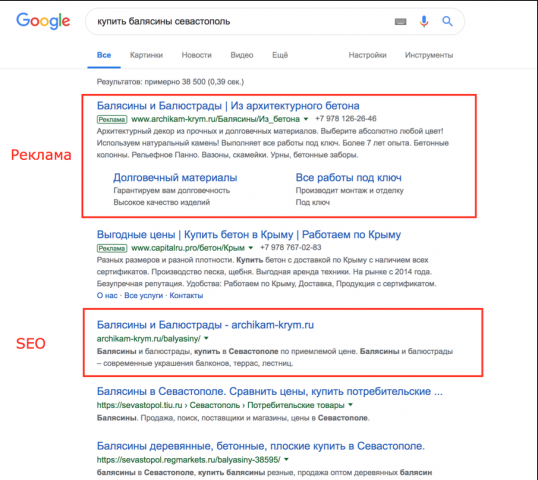Click the 'Контакты' sitelink

click(186, 295)
